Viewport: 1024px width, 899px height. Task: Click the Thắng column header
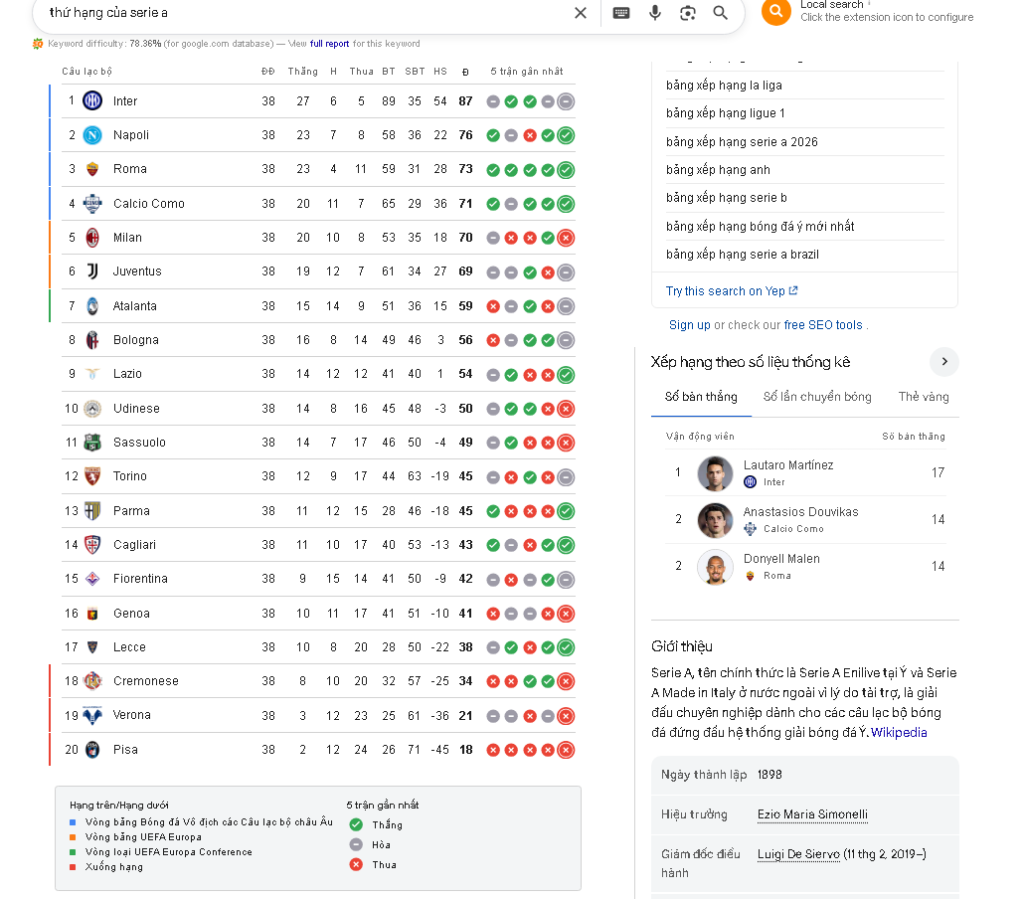pyautogui.click(x=302, y=72)
